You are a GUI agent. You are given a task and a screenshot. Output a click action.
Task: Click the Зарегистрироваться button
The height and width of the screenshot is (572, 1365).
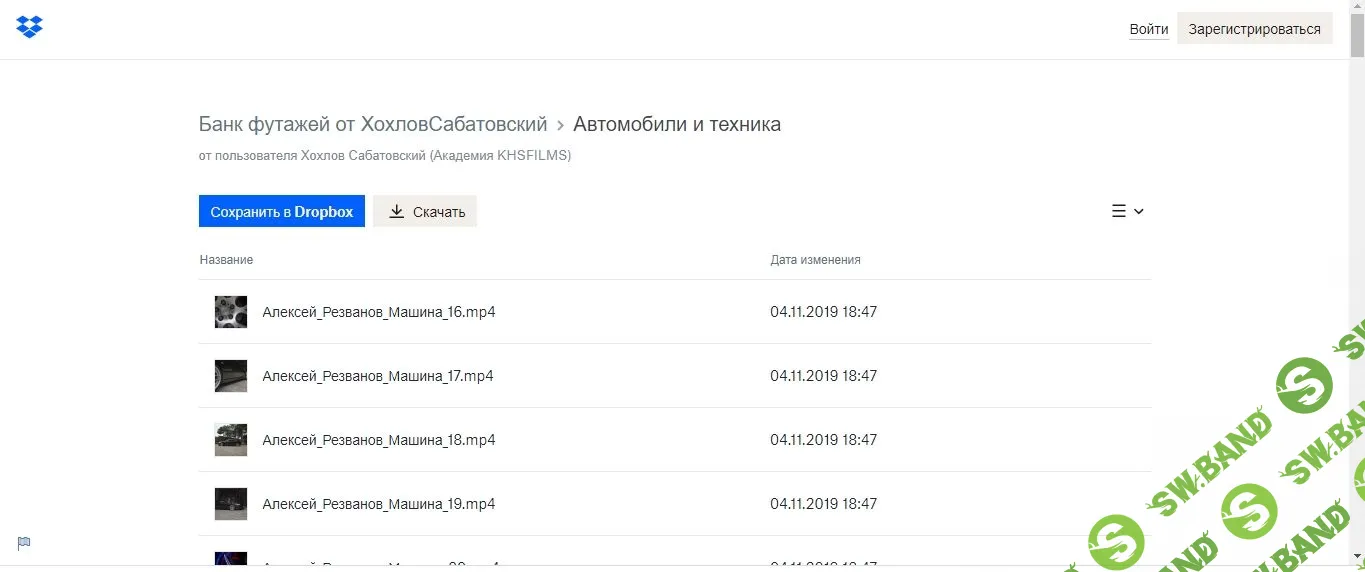[x=1254, y=29]
